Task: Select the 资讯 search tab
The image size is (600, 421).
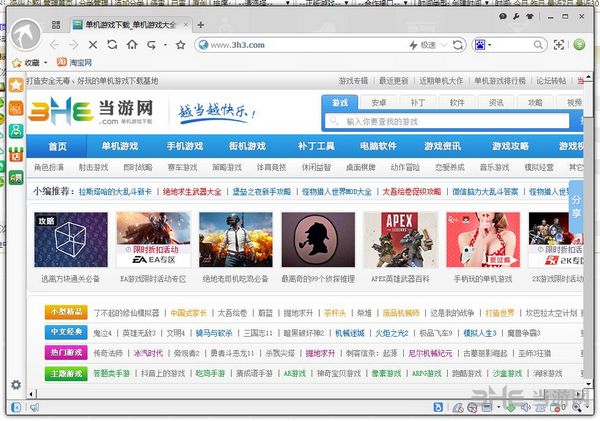Action: coord(496,103)
